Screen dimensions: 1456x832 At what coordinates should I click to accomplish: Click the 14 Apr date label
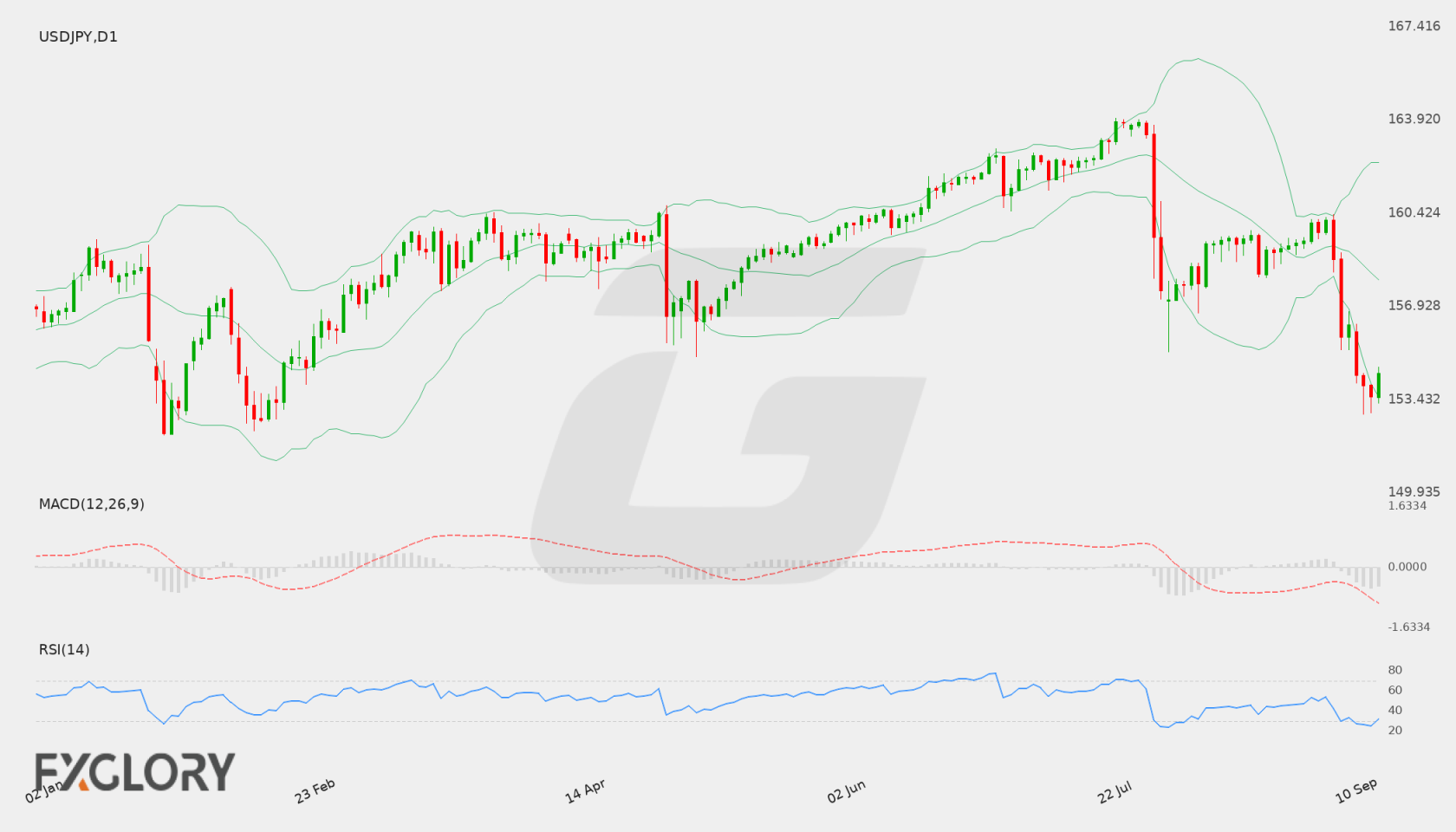(x=585, y=790)
